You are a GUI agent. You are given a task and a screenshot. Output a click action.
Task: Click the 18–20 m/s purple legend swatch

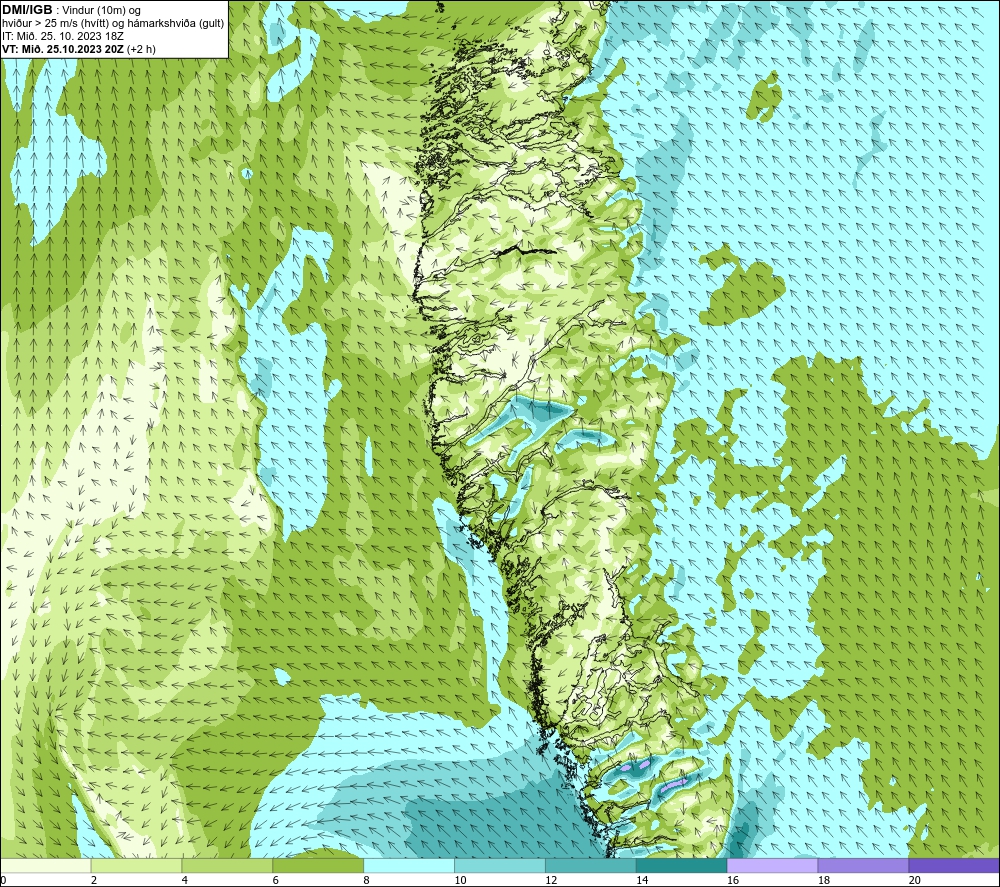point(864,865)
